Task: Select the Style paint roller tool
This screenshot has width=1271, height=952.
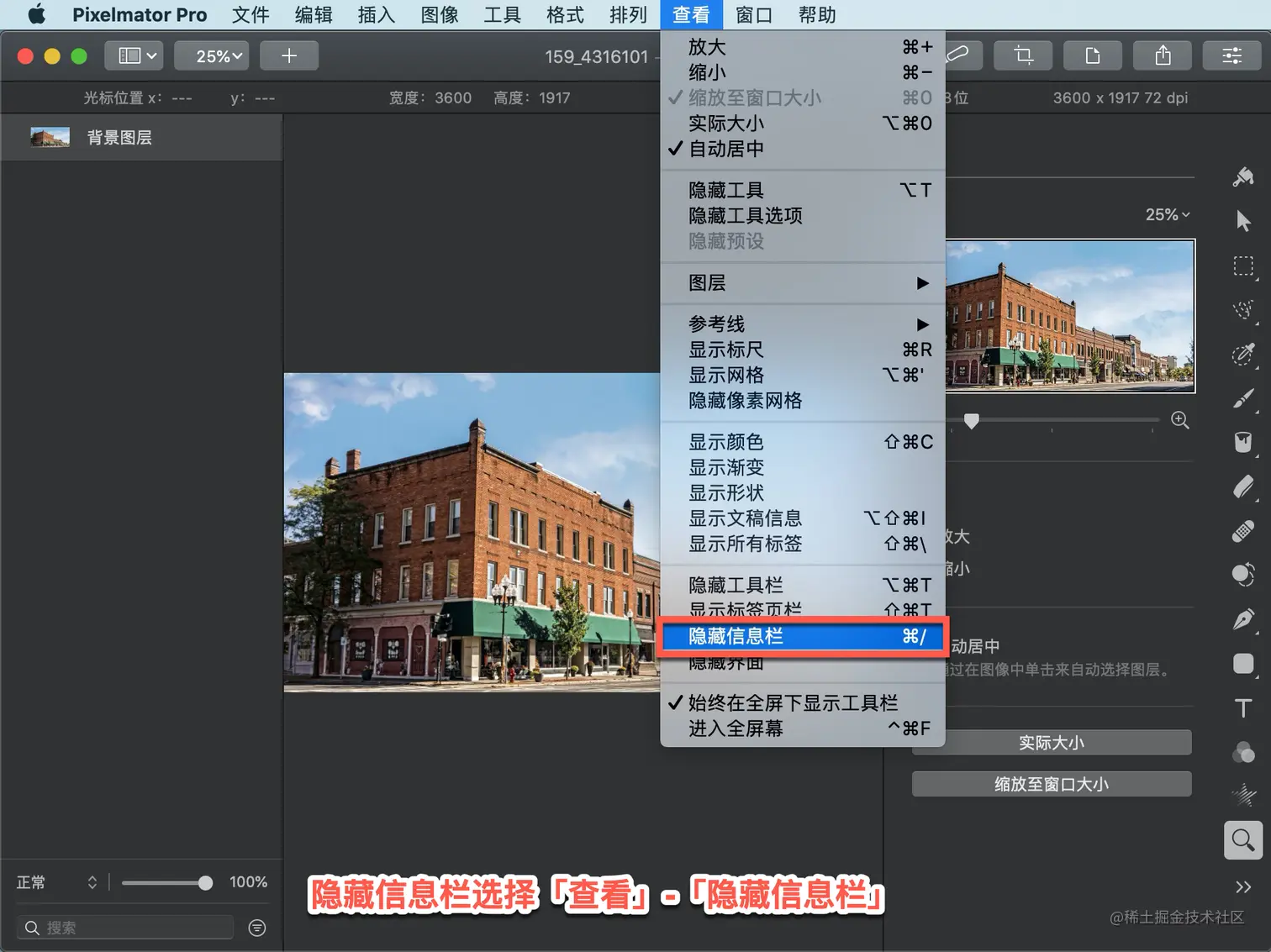Action: [1243, 177]
